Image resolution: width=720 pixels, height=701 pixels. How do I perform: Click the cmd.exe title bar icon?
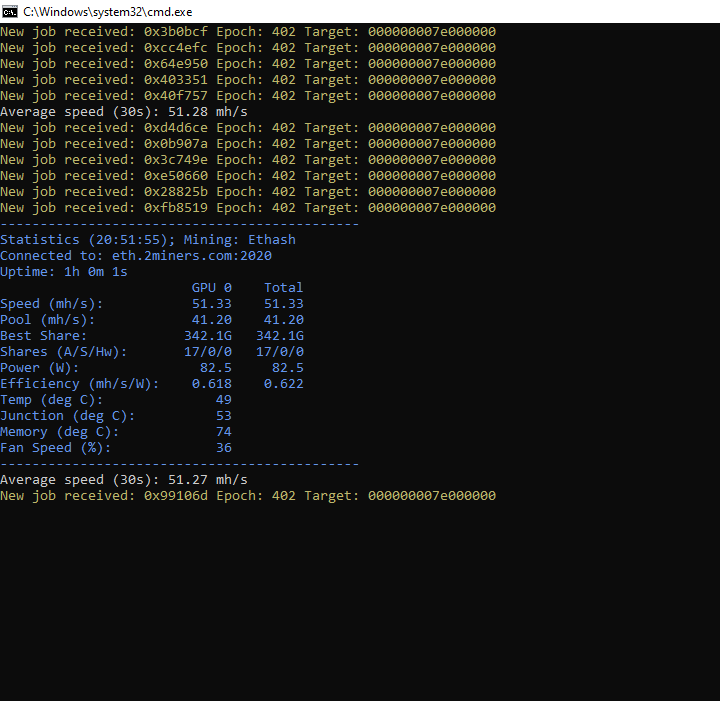point(9,11)
